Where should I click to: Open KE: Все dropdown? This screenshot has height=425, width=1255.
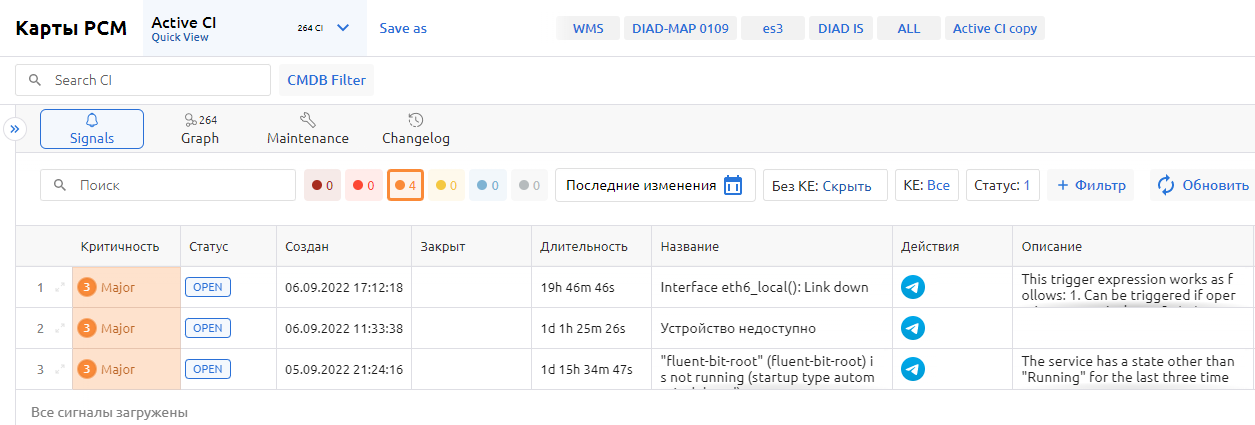pyautogui.click(x=926, y=185)
